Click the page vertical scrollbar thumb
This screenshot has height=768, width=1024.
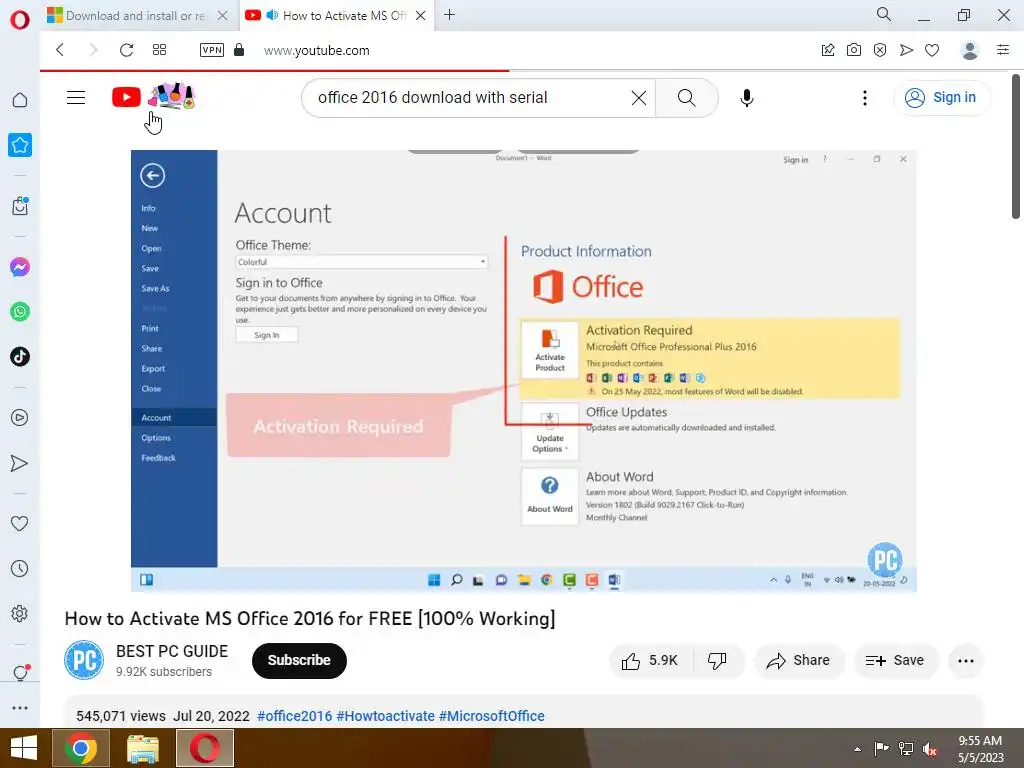1016,147
